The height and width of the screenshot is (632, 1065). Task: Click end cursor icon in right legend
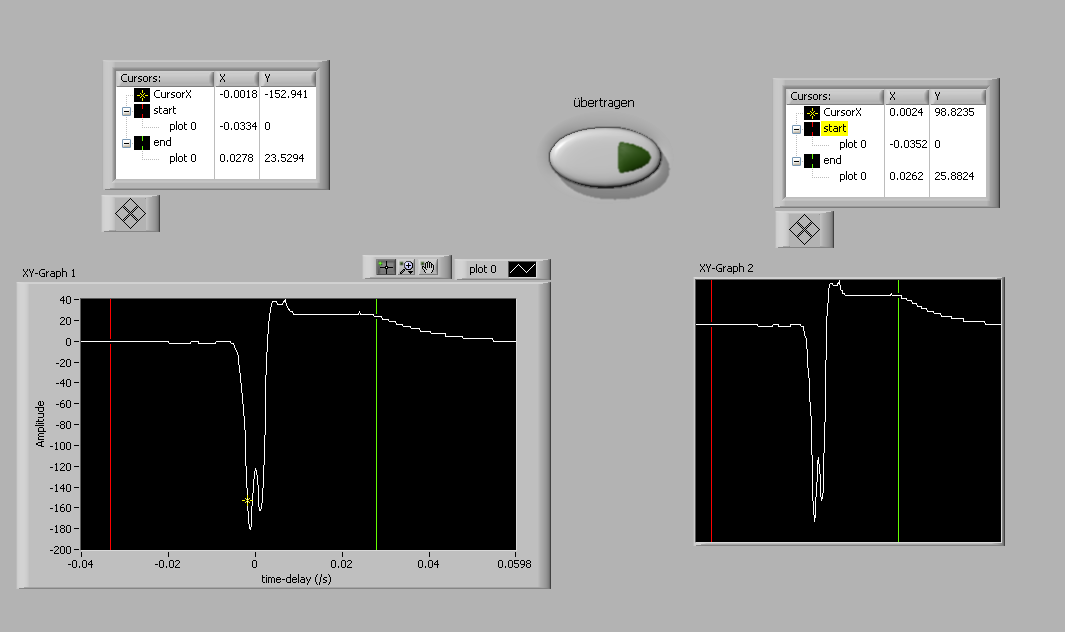click(x=812, y=161)
